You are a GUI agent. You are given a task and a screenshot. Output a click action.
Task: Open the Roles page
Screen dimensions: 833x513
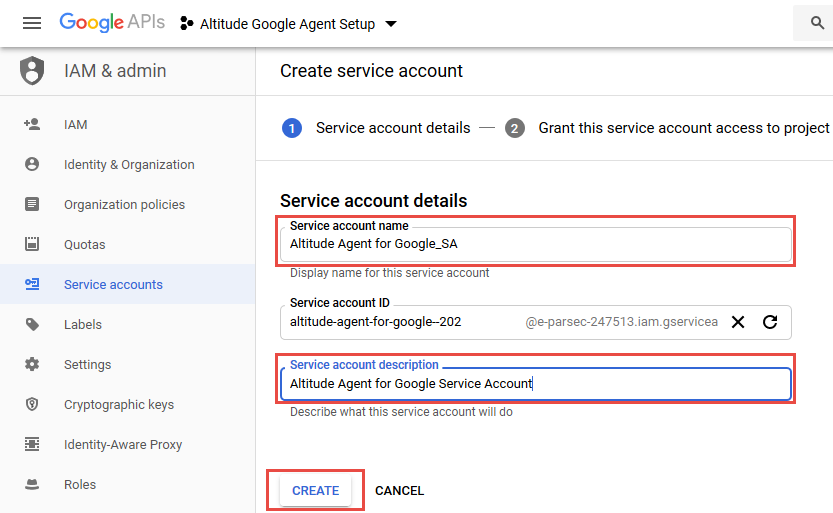coord(80,485)
